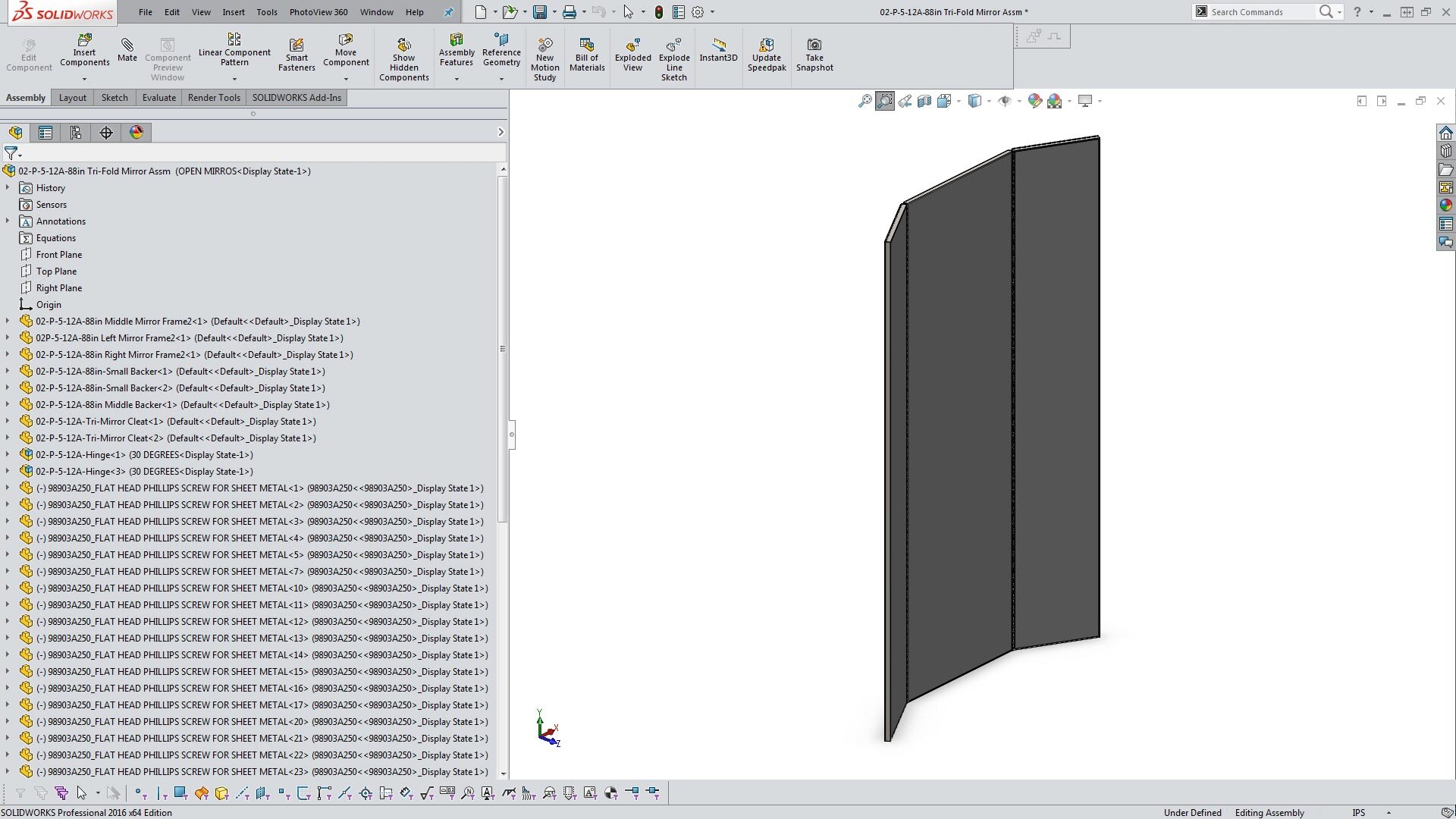Click the Edit Appearance icon
This screenshot has height=819, width=1456.
1034,101
